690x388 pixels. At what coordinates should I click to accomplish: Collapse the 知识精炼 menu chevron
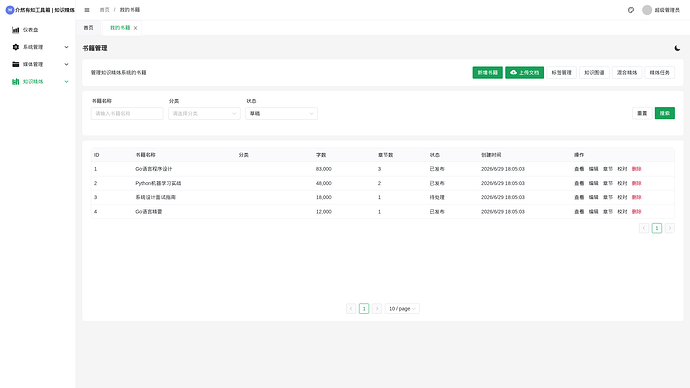click(66, 81)
